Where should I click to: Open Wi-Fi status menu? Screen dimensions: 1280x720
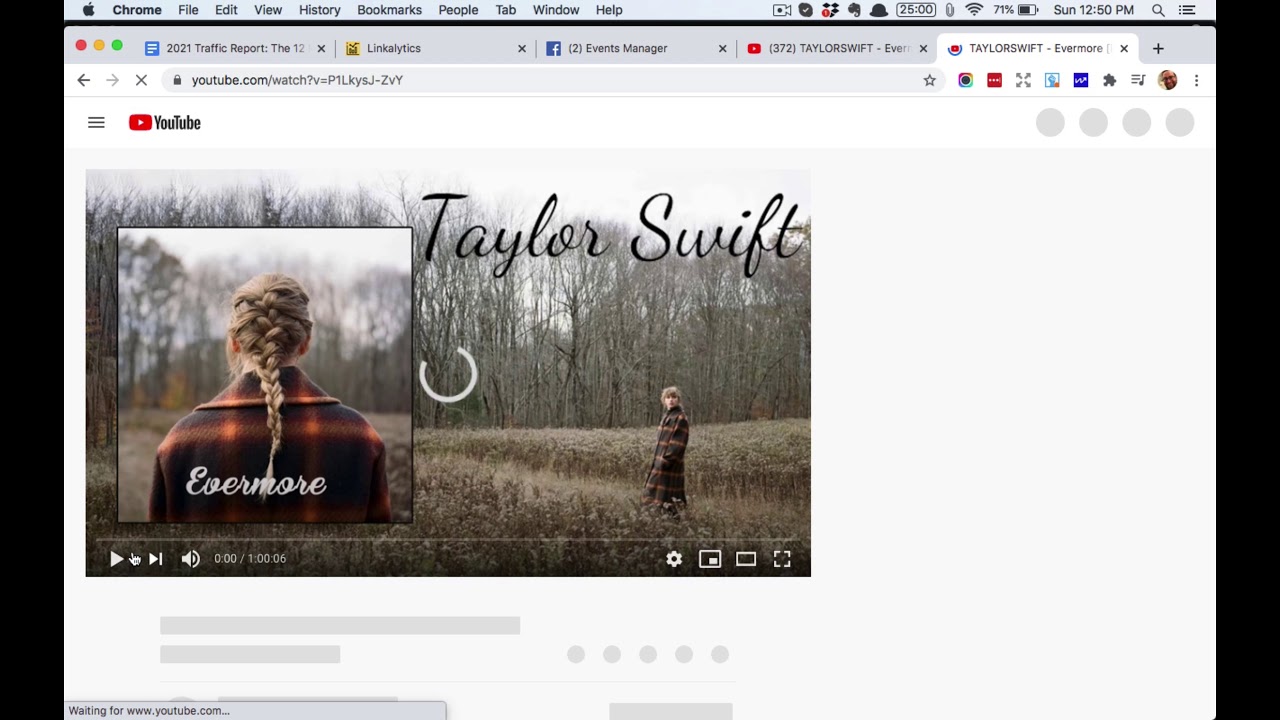point(974,10)
